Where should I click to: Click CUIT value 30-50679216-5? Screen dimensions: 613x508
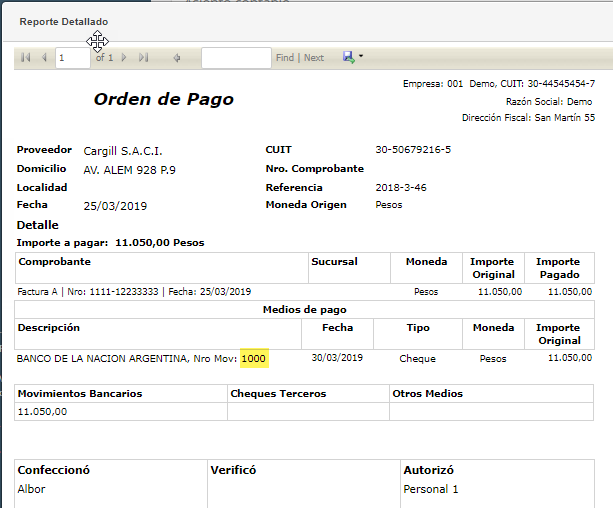[x=413, y=150]
